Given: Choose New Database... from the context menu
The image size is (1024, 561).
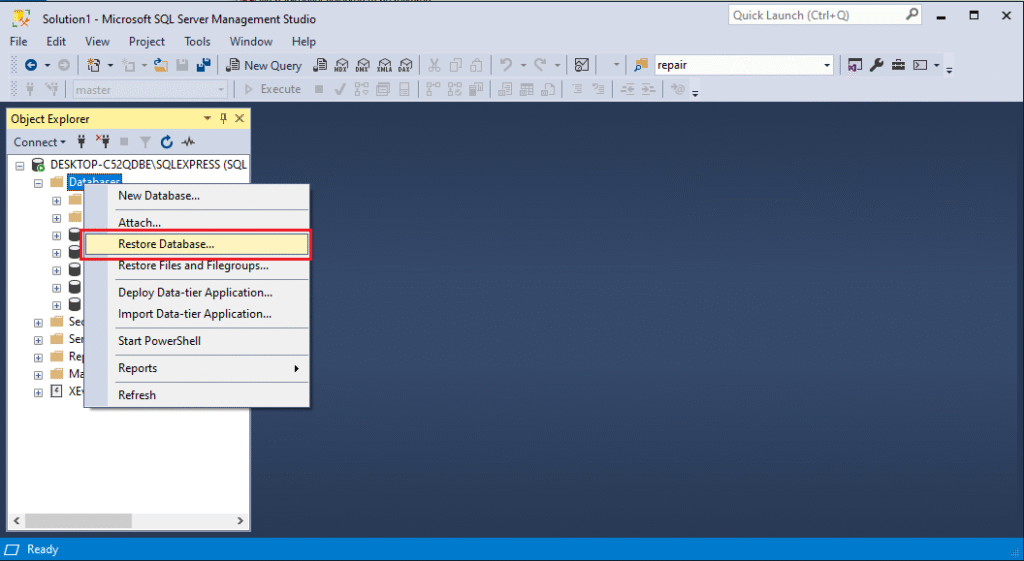Looking at the screenshot, I should coord(197,196).
